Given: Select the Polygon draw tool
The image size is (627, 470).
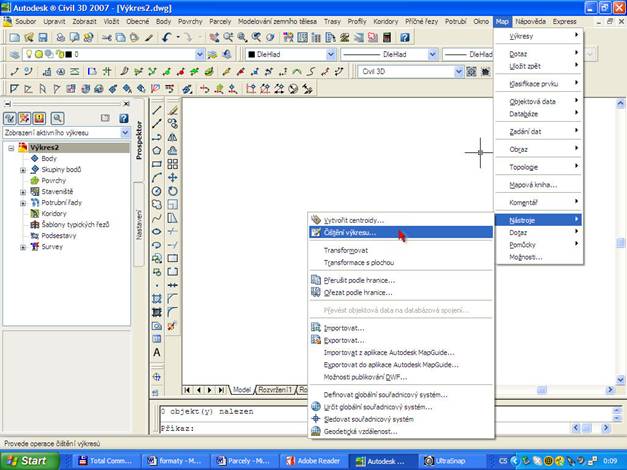Looking at the screenshot, I should click(x=157, y=150).
